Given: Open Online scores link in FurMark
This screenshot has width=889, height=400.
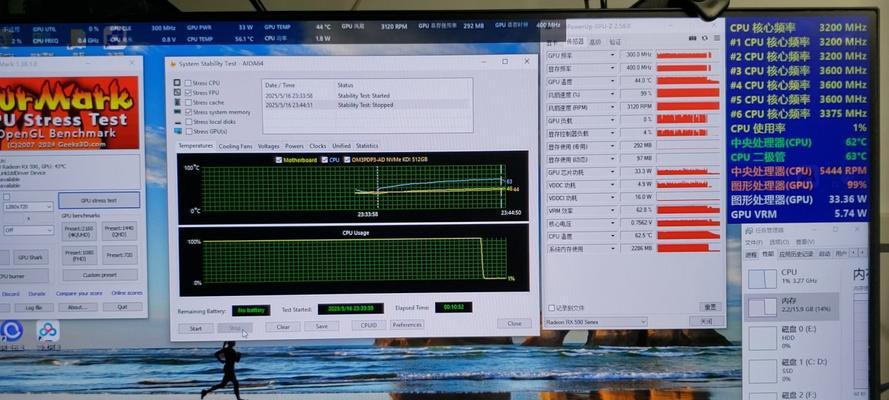Looking at the screenshot, I should click(126, 293).
